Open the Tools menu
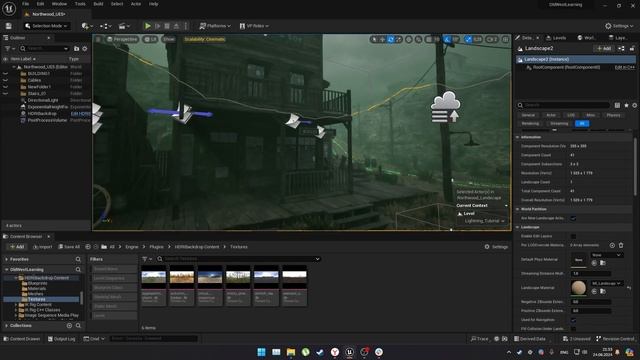The height and width of the screenshot is (360, 640). (80, 4)
